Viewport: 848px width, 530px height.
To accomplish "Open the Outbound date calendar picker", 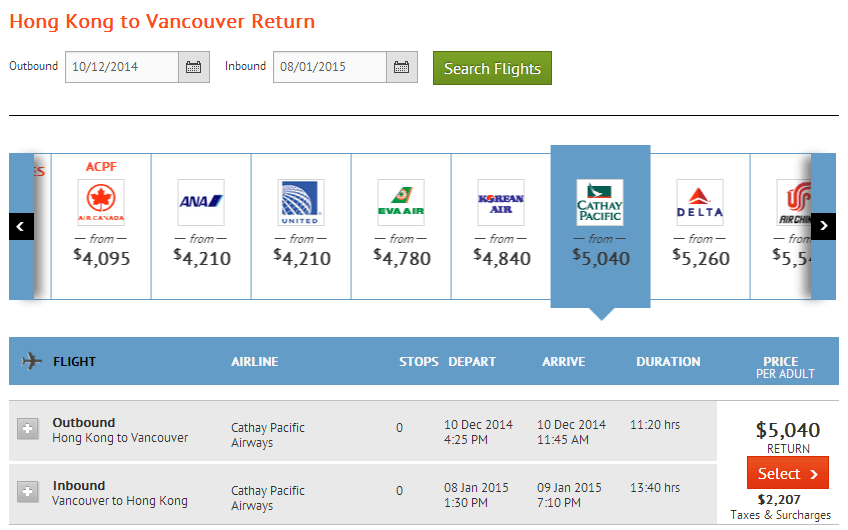I will click(x=194, y=67).
